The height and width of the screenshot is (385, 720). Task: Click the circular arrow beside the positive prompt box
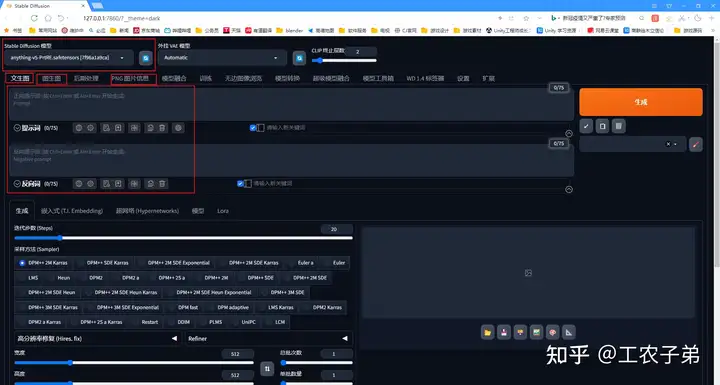tap(569, 134)
